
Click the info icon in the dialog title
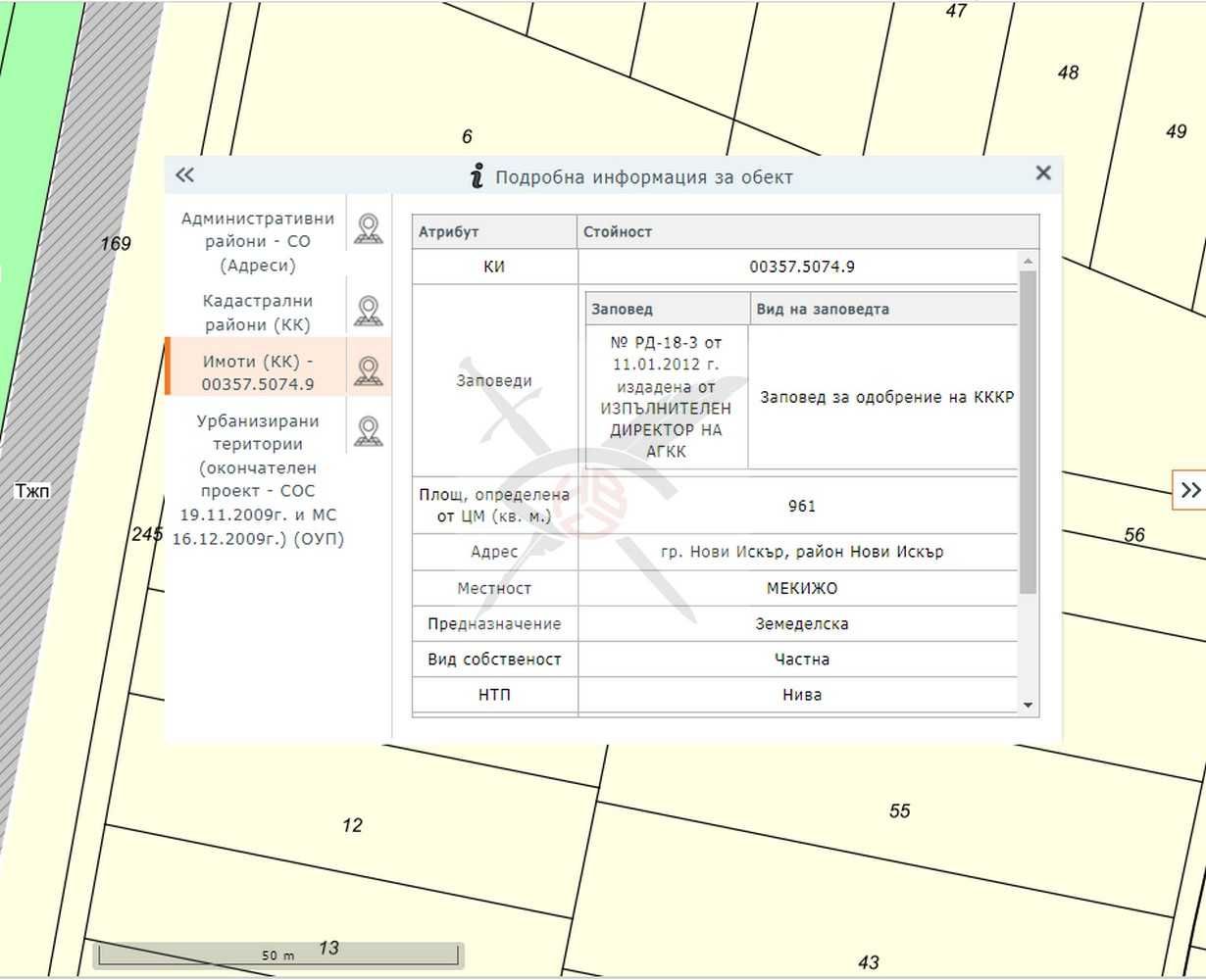tap(477, 176)
